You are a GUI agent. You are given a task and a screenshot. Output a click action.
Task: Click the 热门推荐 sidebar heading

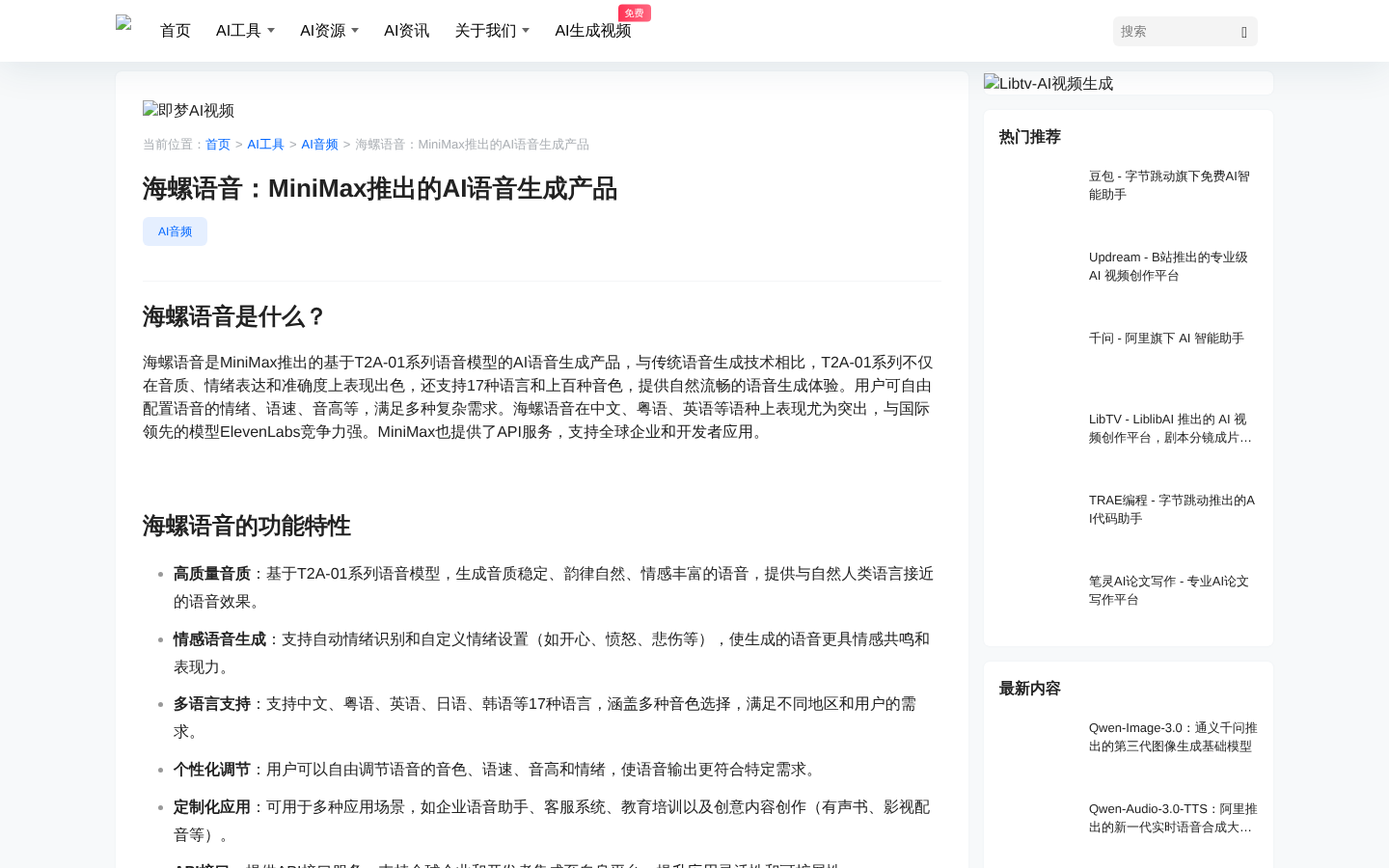(x=1030, y=137)
